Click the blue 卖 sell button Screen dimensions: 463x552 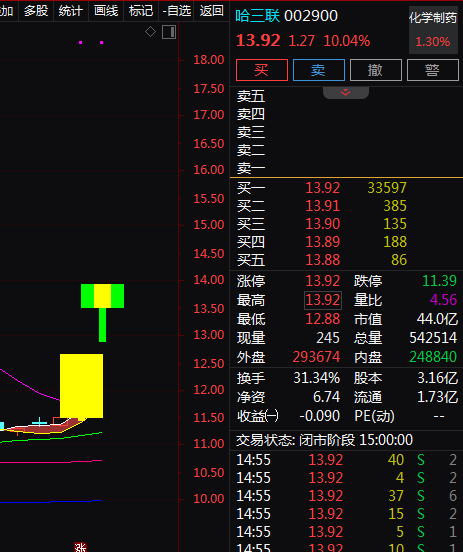coord(319,70)
